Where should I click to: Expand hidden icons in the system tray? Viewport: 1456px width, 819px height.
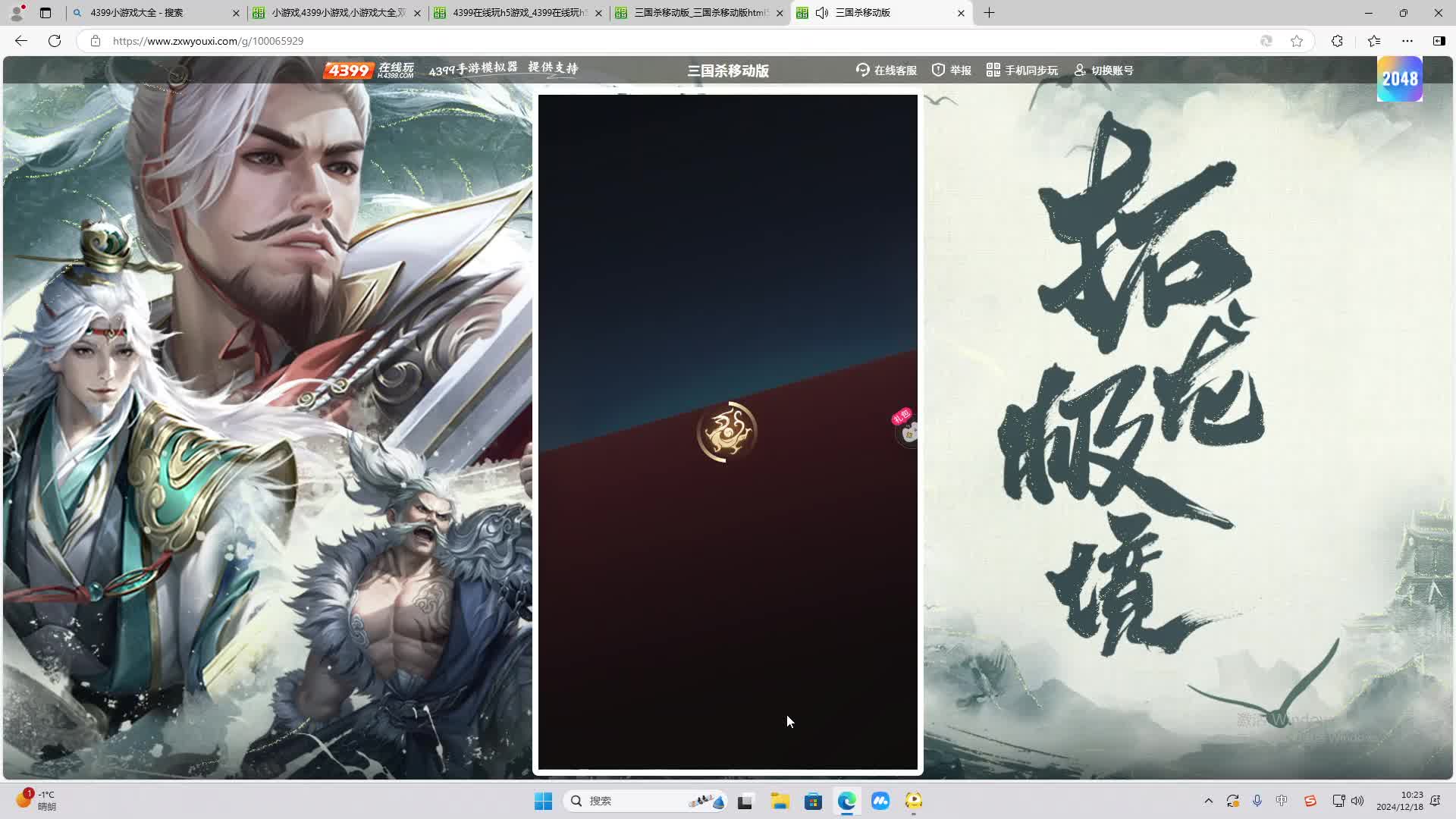1209,801
